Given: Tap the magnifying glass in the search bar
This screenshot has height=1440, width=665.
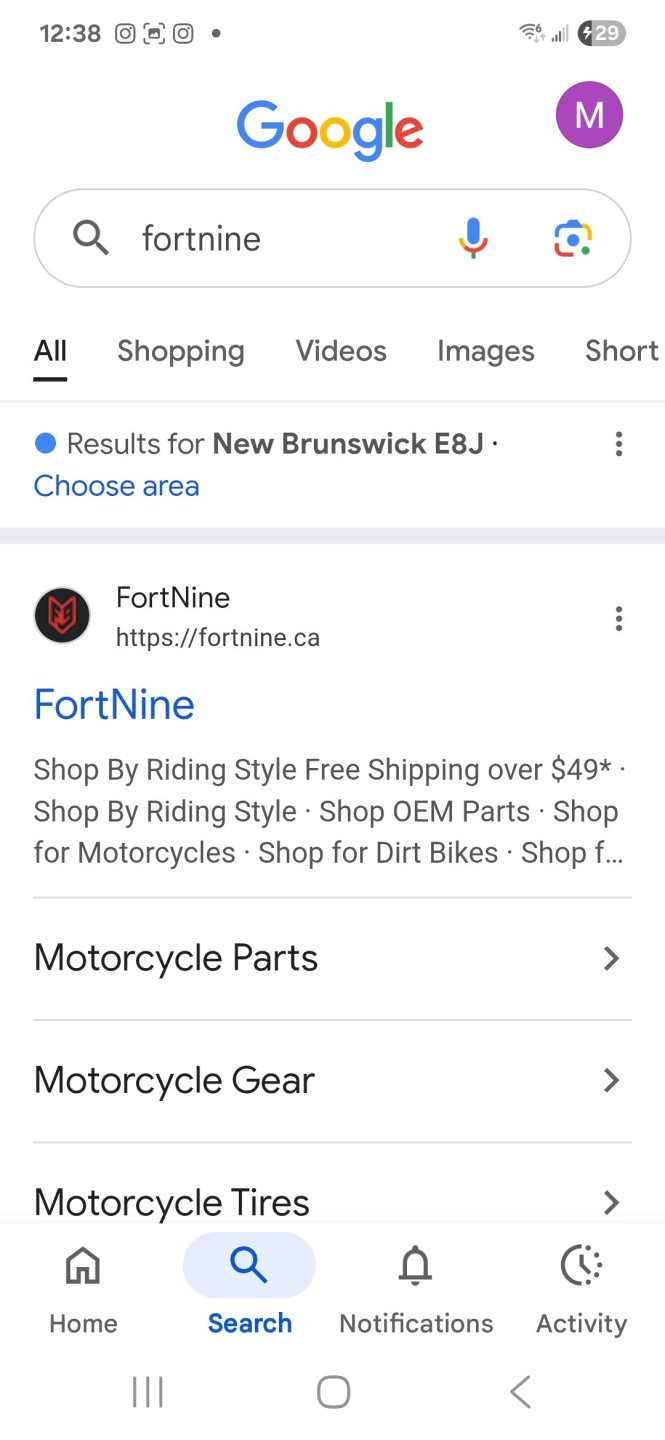Looking at the screenshot, I should (x=90, y=238).
